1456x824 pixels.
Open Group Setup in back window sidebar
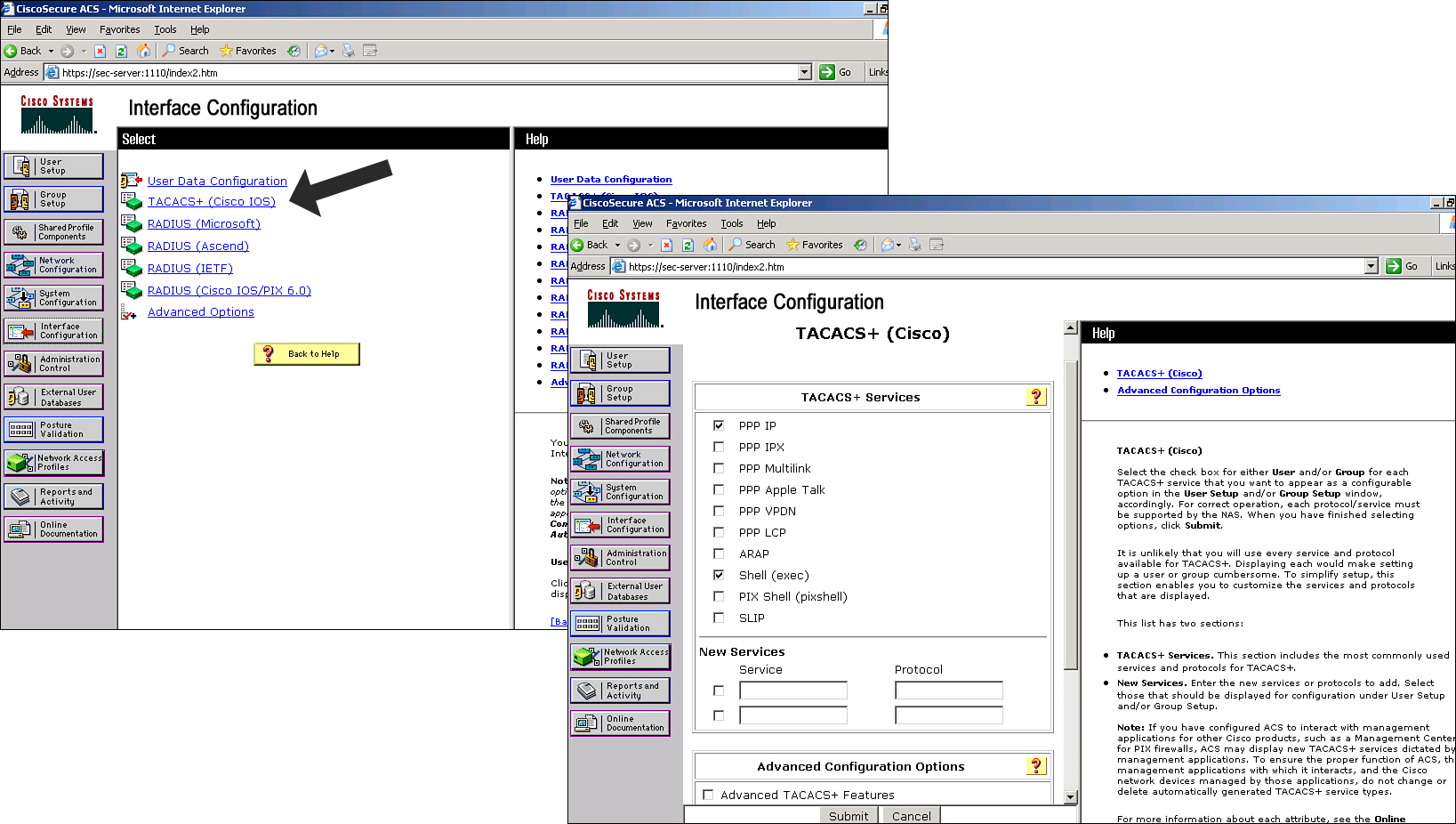click(53, 199)
